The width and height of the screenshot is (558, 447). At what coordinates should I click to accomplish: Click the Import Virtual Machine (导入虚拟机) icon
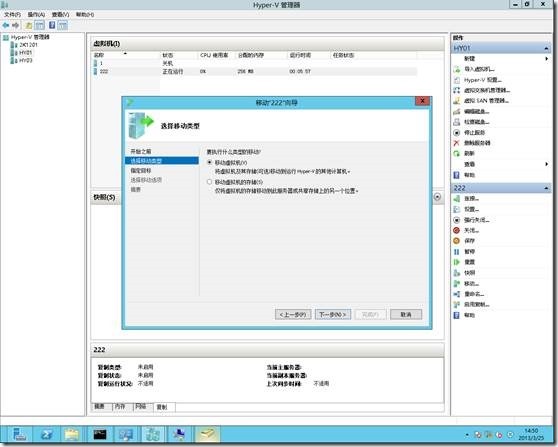click(457, 69)
